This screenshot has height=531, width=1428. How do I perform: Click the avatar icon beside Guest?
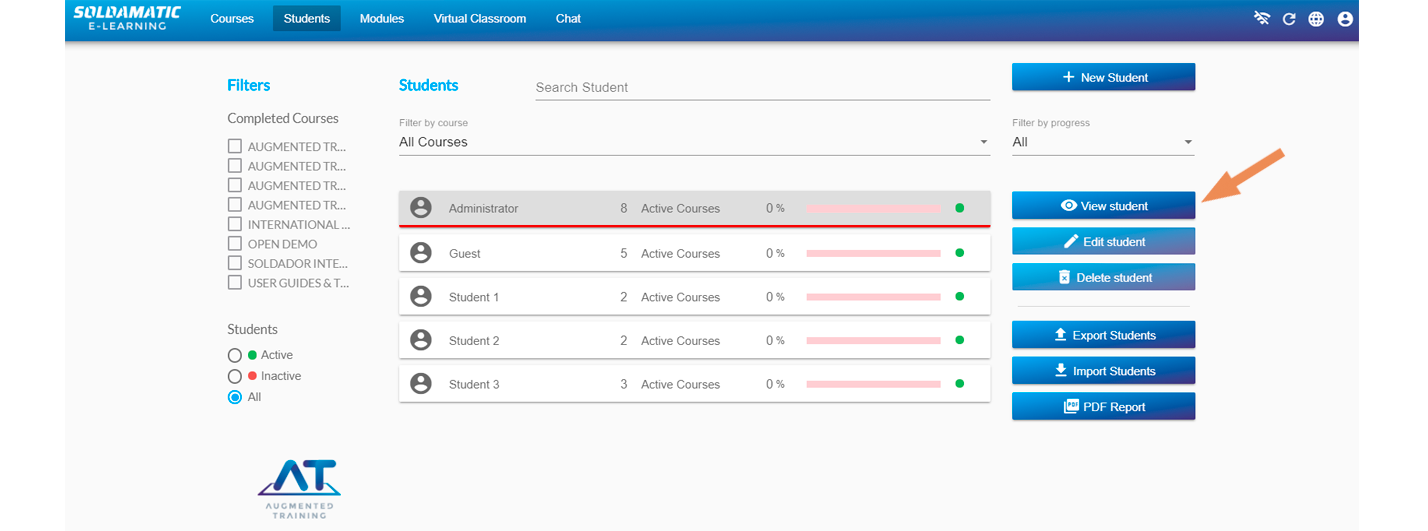(x=421, y=253)
